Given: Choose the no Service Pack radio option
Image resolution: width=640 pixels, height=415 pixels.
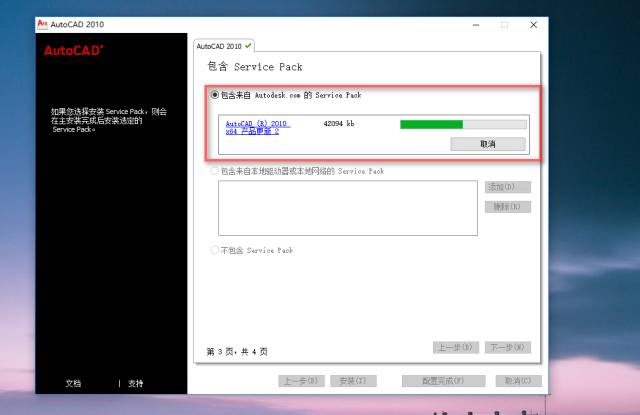Looking at the screenshot, I should [215, 250].
